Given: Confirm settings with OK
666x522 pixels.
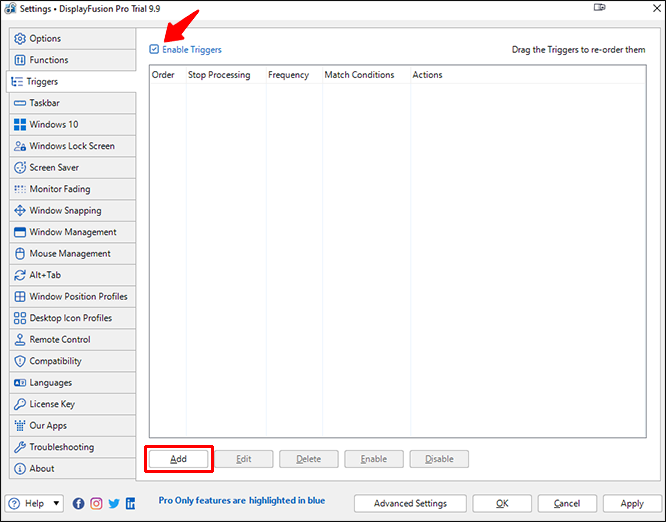Looking at the screenshot, I should click(x=502, y=504).
